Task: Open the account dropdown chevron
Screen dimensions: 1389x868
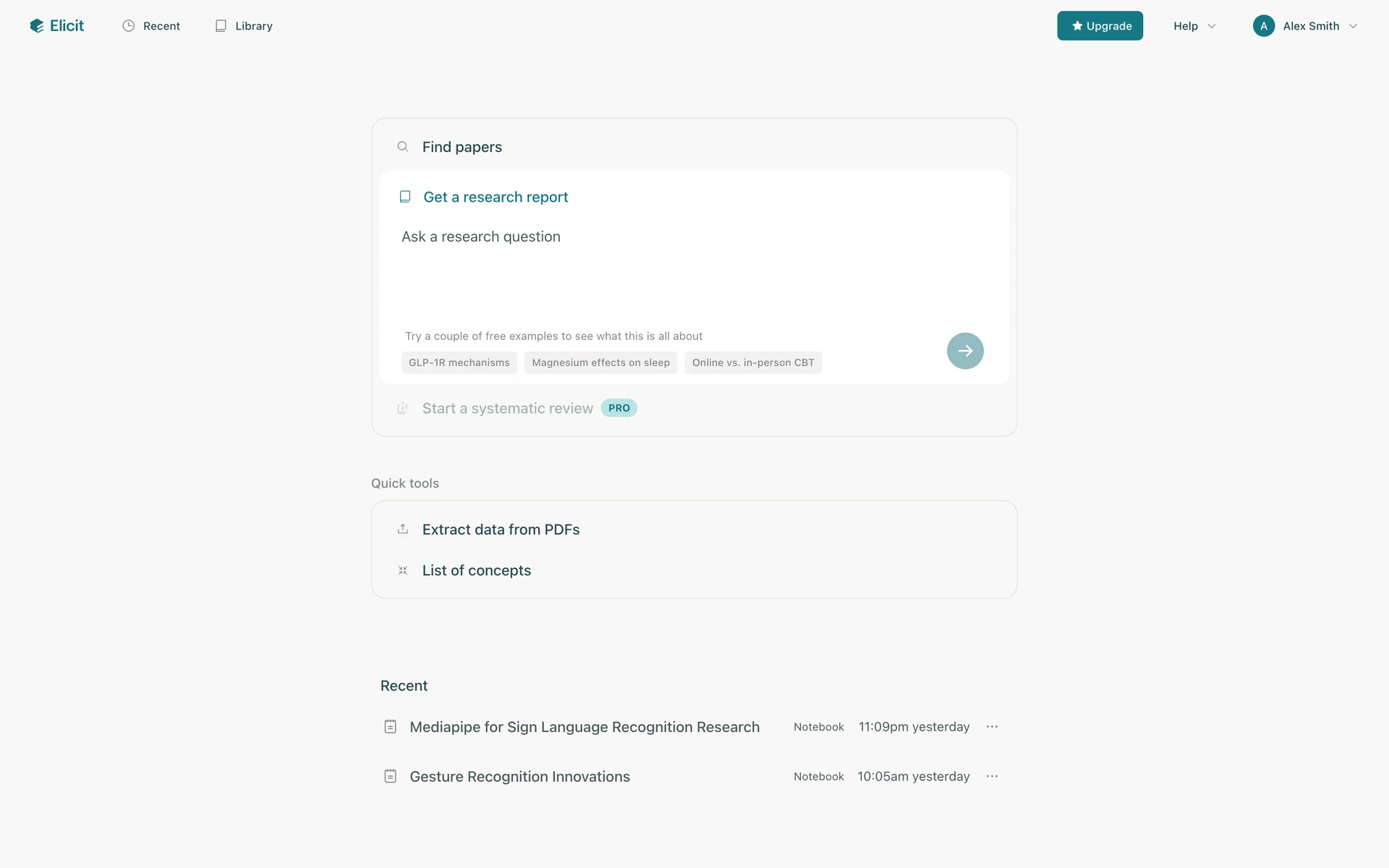Action: (x=1353, y=26)
